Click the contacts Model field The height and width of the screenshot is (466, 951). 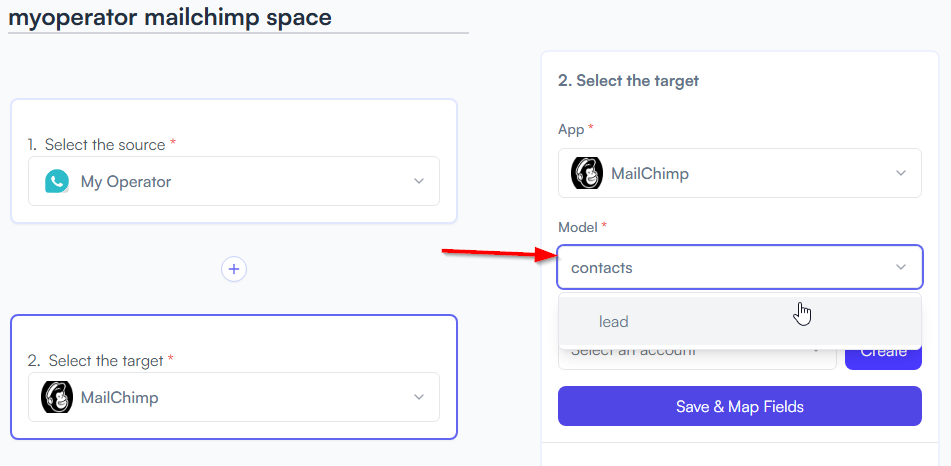pyautogui.click(x=740, y=267)
